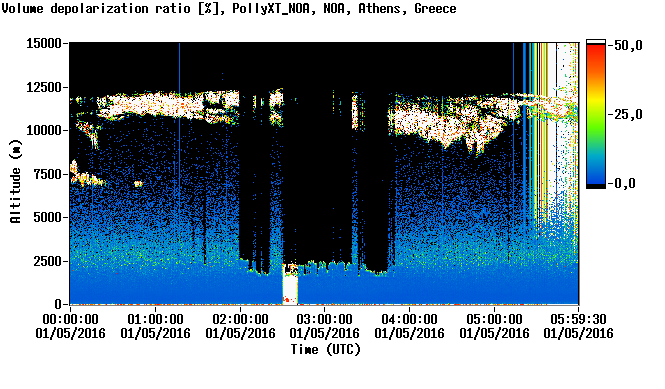Click the 0,0 colorbar minimum label
This screenshot has width=665, height=389.
[x=624, y=183]
